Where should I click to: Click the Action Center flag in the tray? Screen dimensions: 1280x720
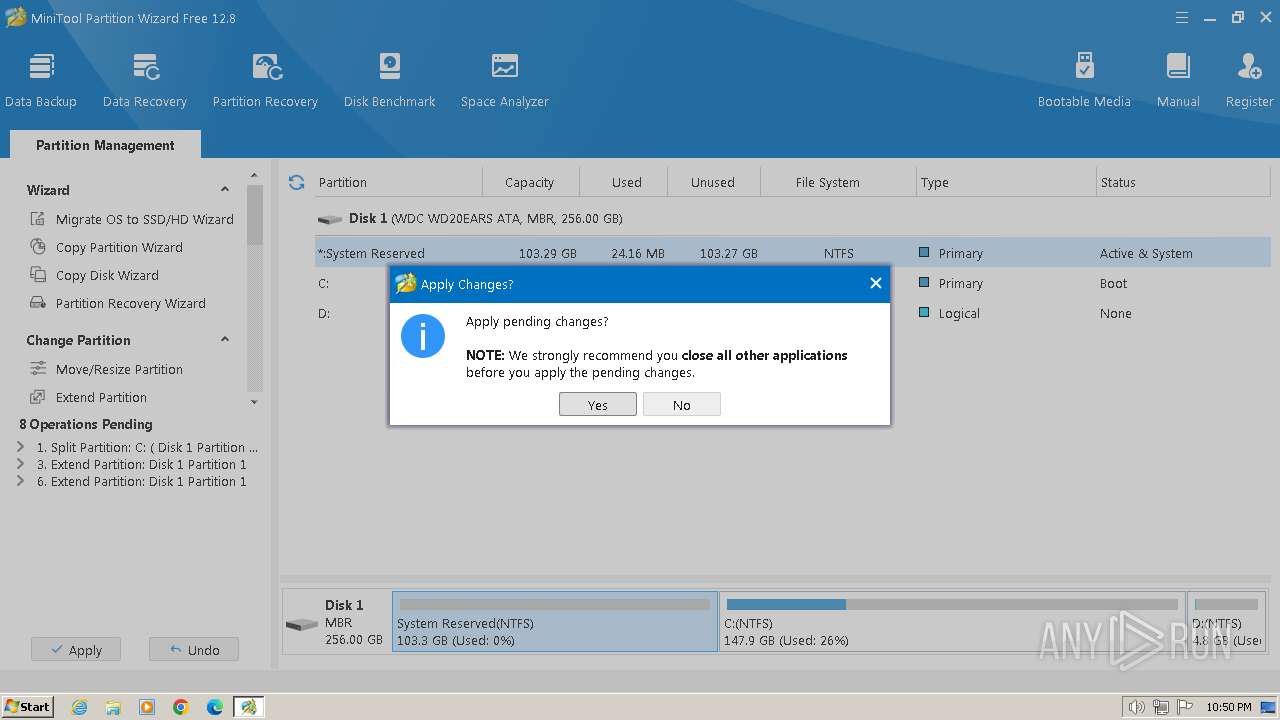[x=1184, y=707]
